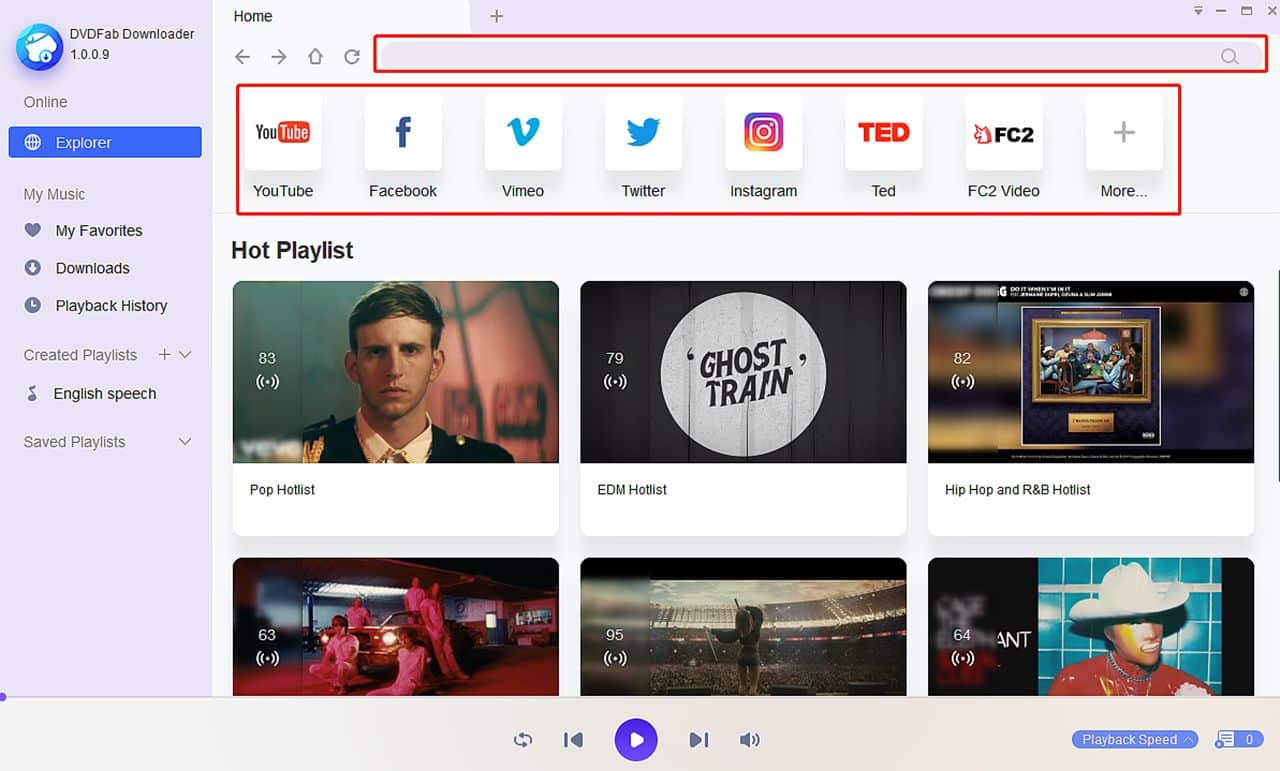Collapse the Saved Playlists section
This screenshot has height=771, width=1280.
point(184,441)
